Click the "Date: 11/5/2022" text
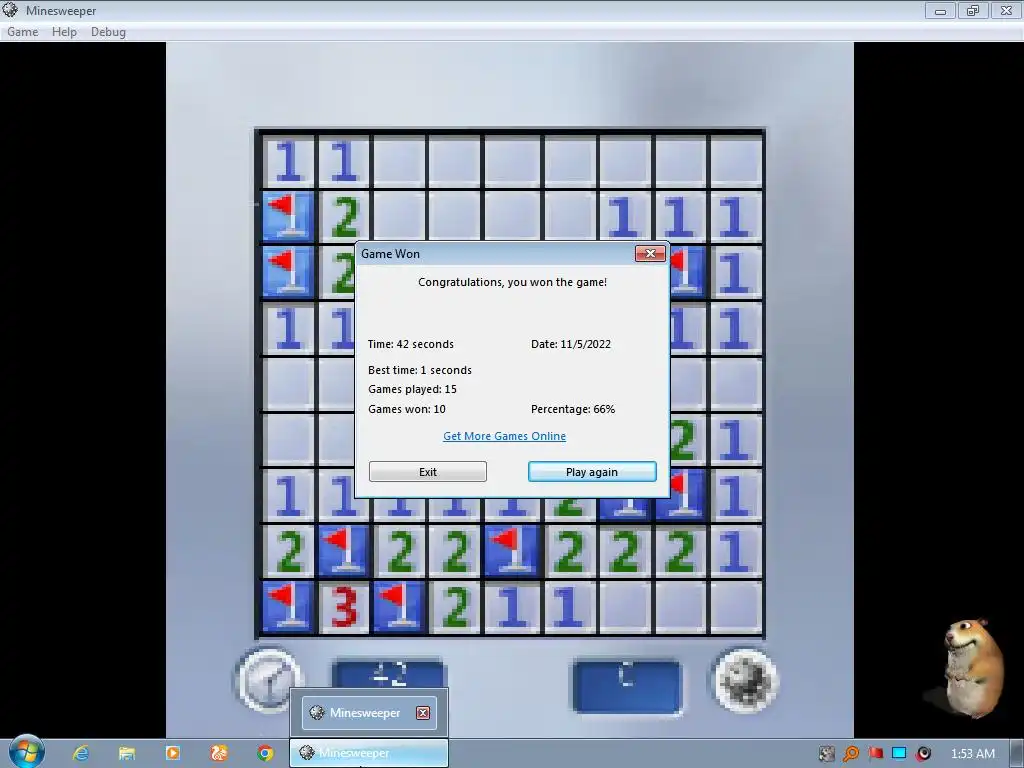The width and height of the screenshot is (1024, 768). [x=571, y=344]
